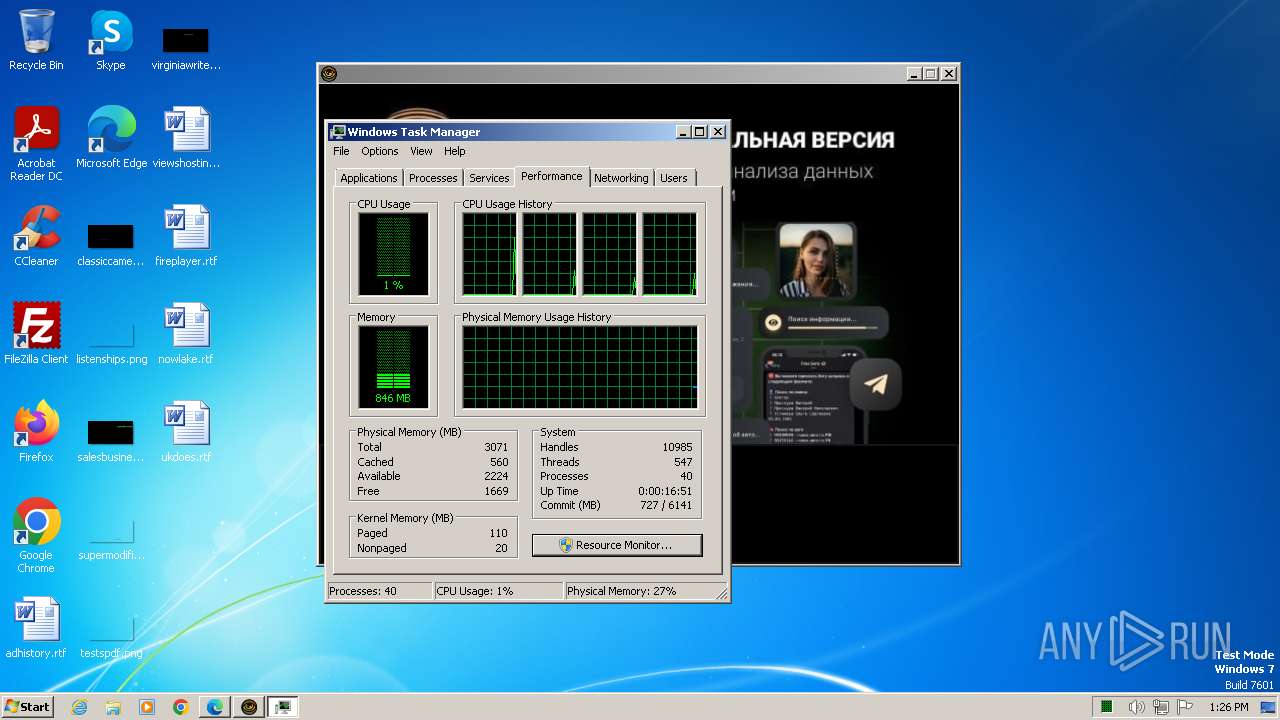This screenshot has height=720, width=1280.
Task: Open Google Chrome desktop shortcut
Action: tap(36, 535)
